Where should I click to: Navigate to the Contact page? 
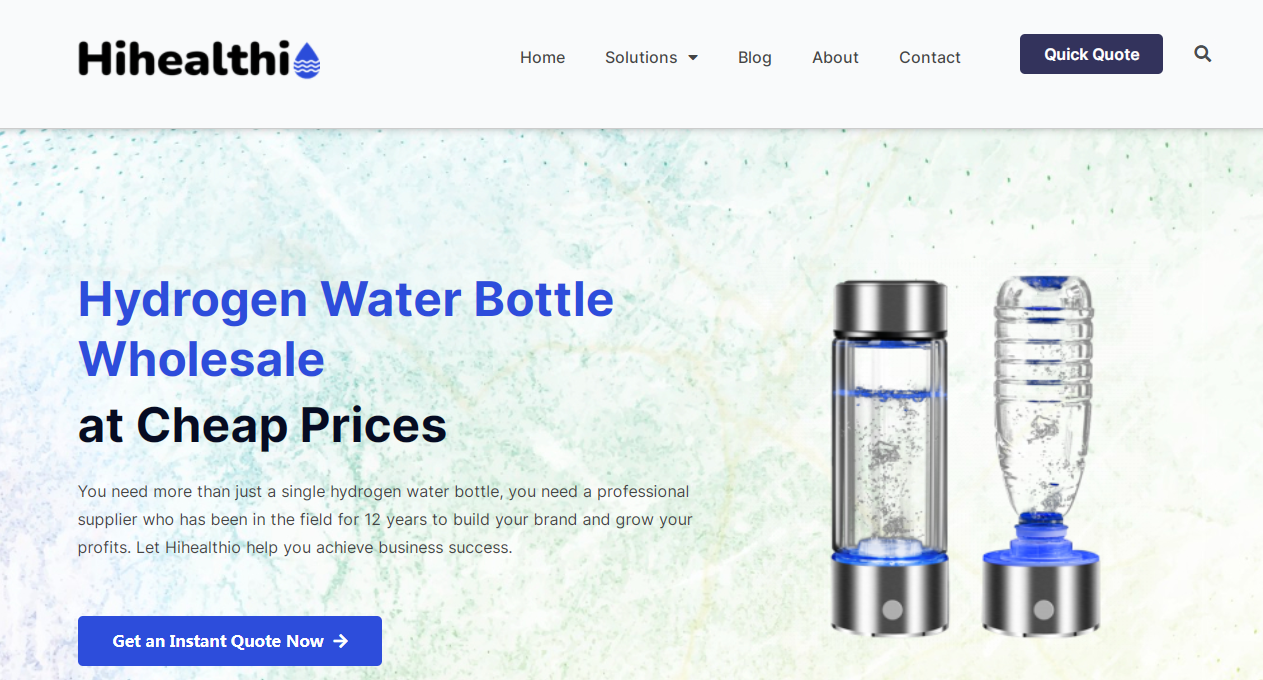click(x=930, y=58)
